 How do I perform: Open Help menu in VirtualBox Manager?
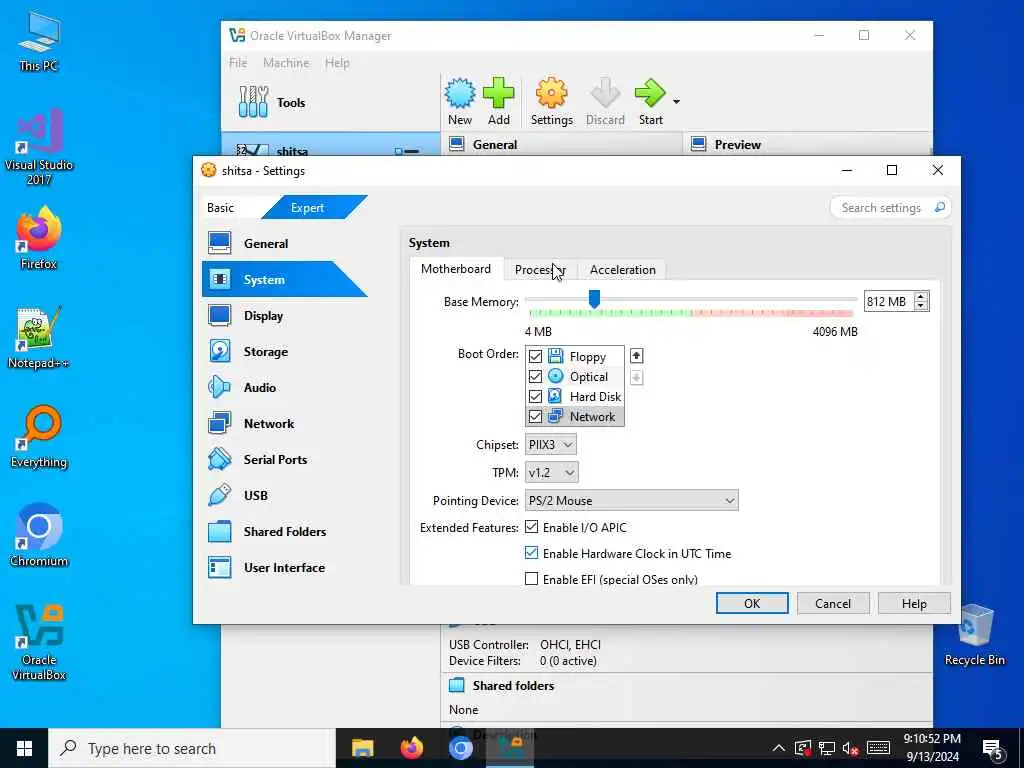pos(337,63)
